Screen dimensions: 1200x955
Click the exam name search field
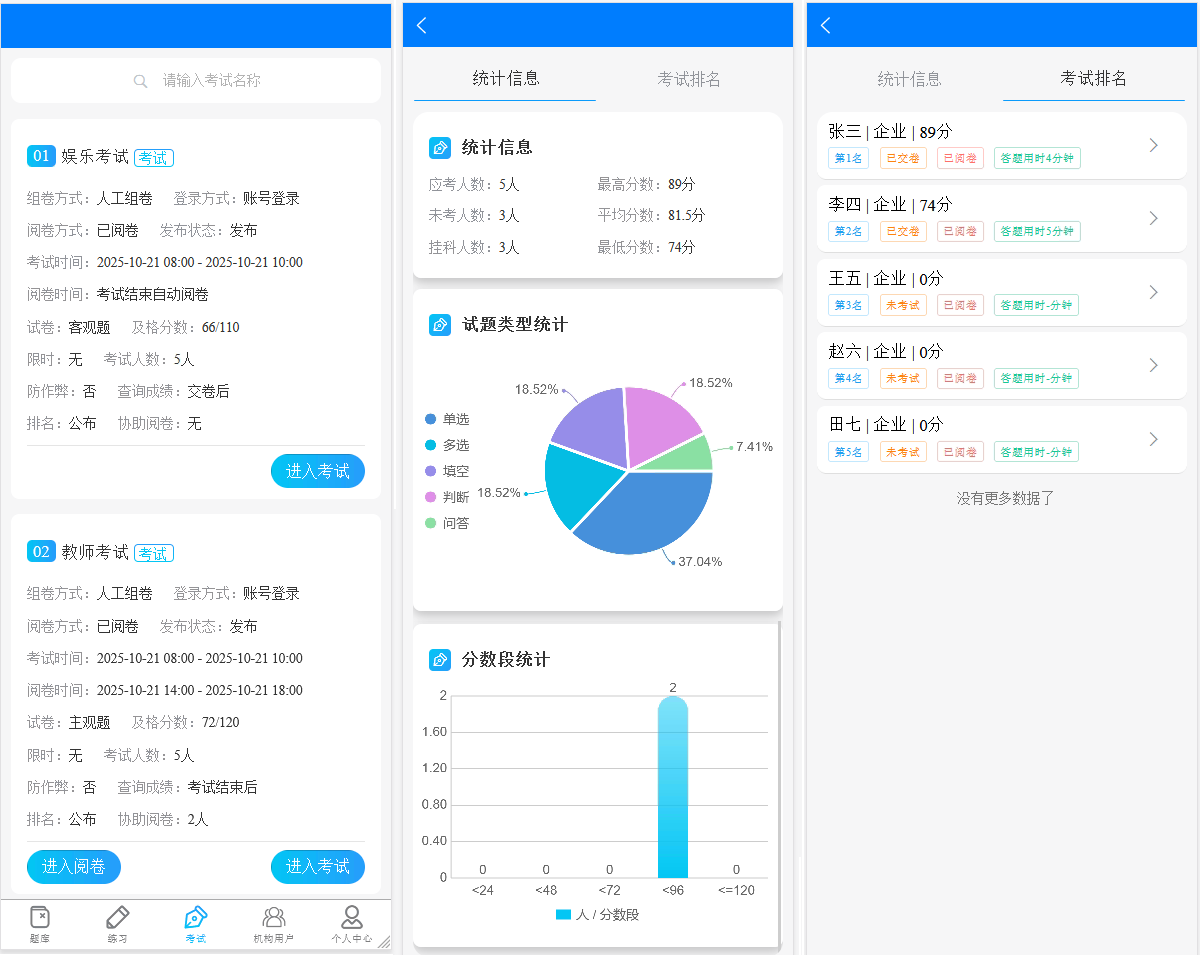212,81
